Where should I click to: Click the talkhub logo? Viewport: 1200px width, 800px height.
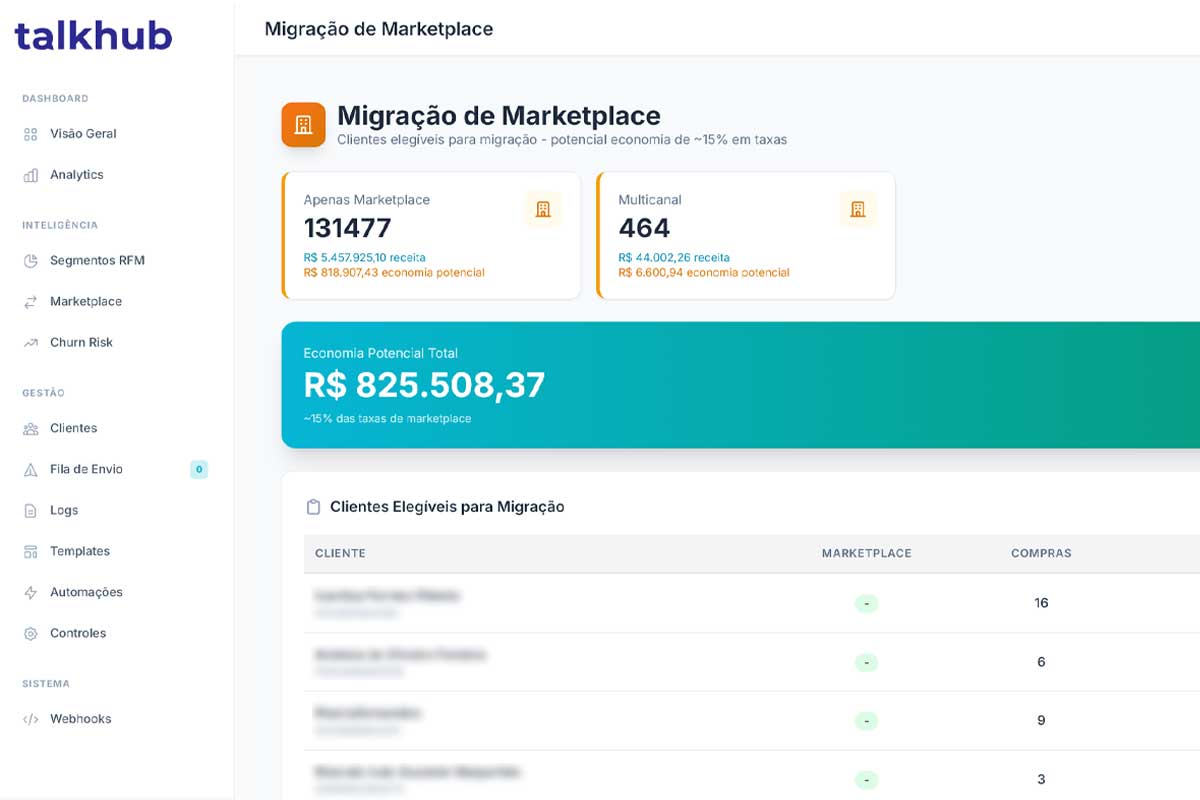[93, 36]
